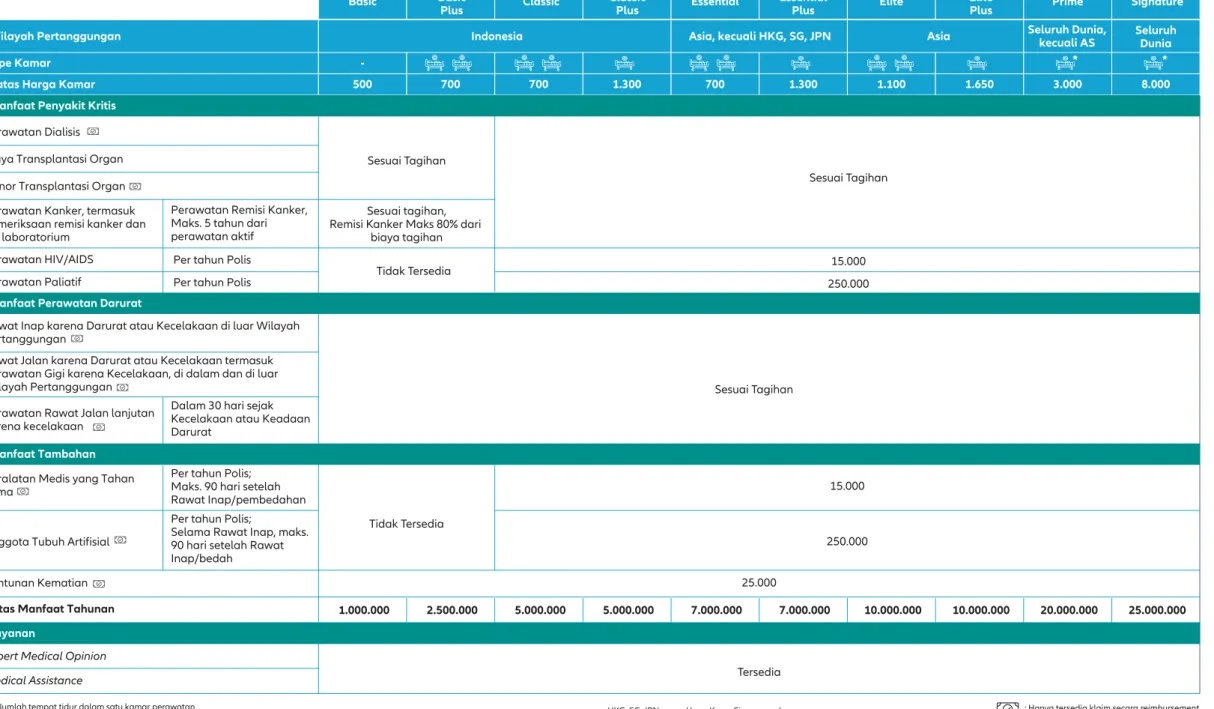Click the 'Perawatan HIV/AIDS' row label
This screenshot has height=709, width=1214.
click(x=47, y=259)
